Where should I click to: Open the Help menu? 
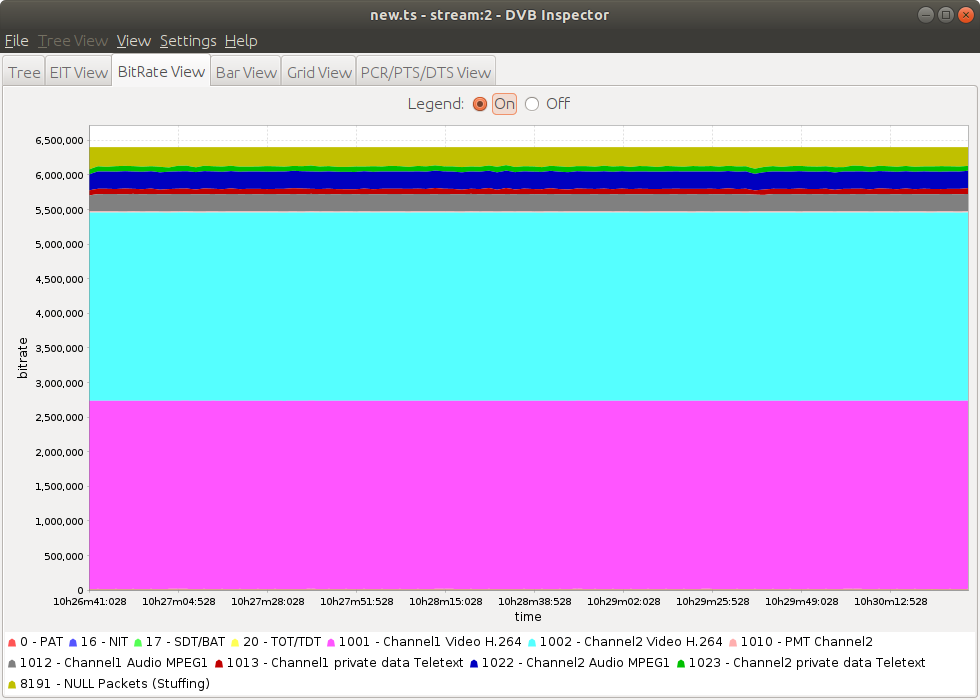[241, 41]
